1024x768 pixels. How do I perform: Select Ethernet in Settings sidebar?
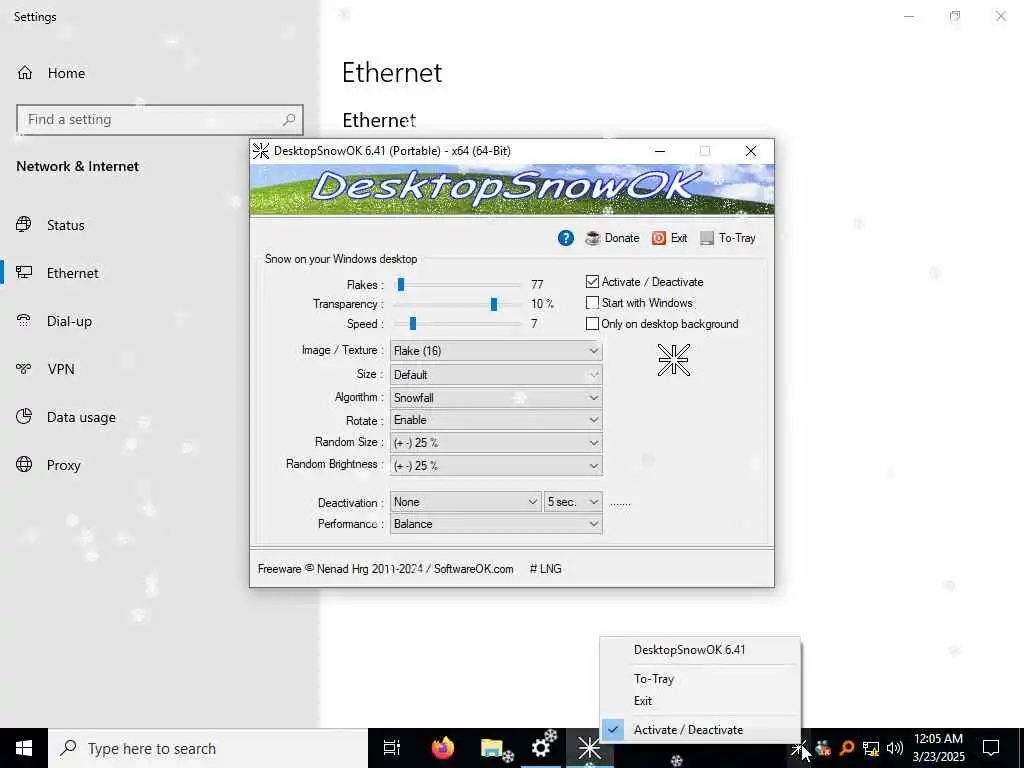pos(160,273)
